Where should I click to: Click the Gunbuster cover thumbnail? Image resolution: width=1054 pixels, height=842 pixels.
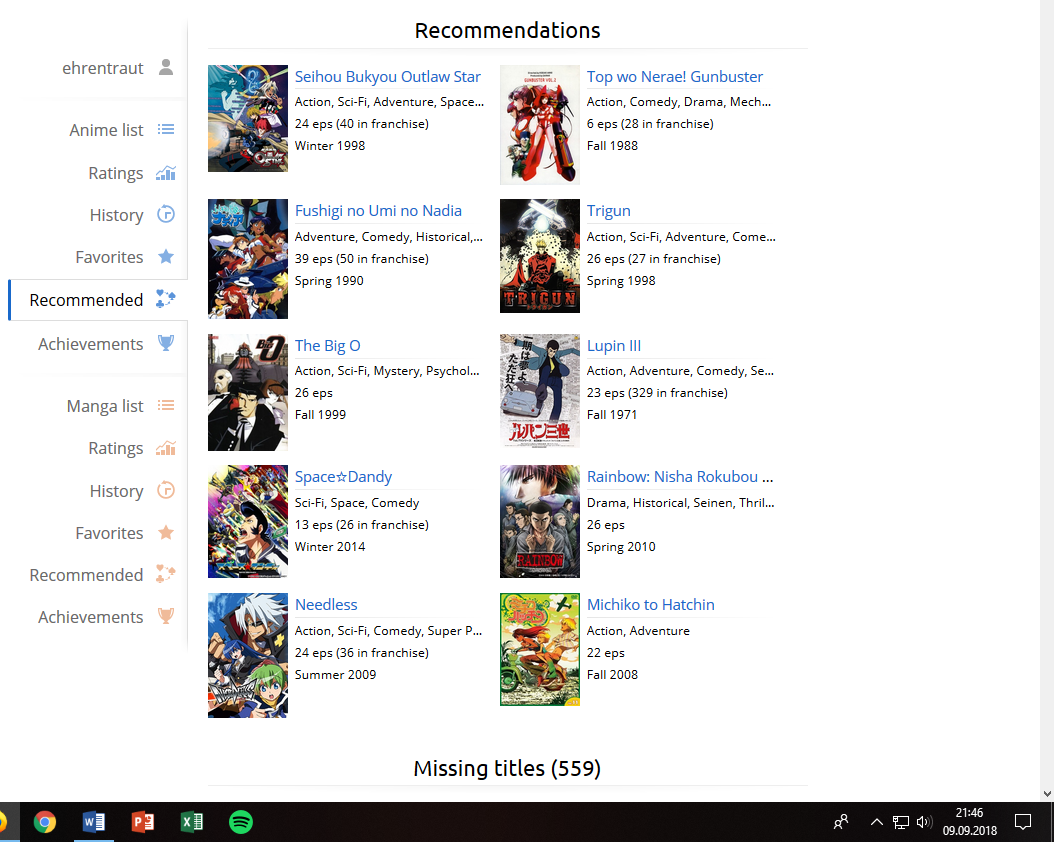540,125
